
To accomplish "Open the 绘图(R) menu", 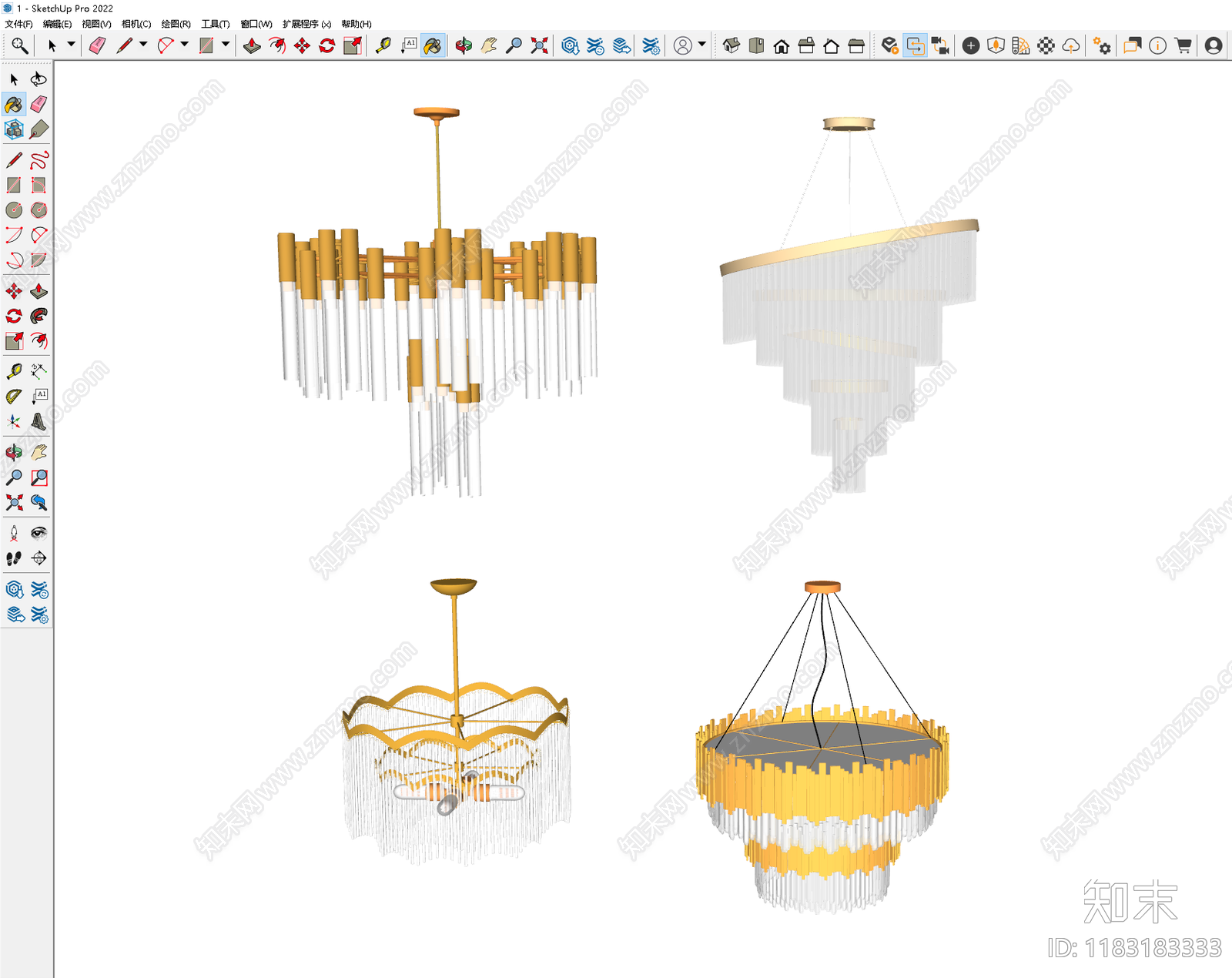I will coord(176,24).
